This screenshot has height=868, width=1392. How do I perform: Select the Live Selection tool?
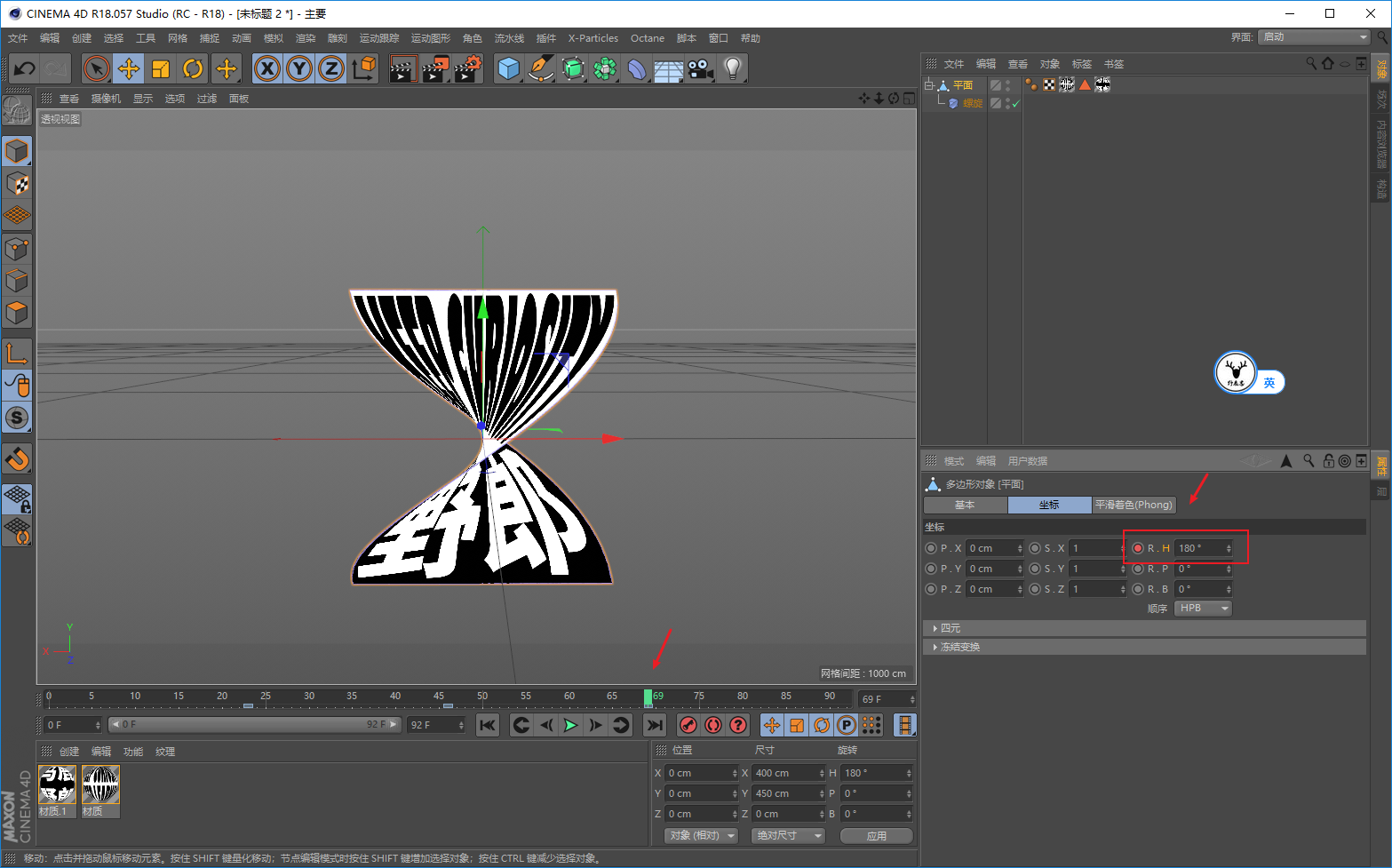(97, 68)
